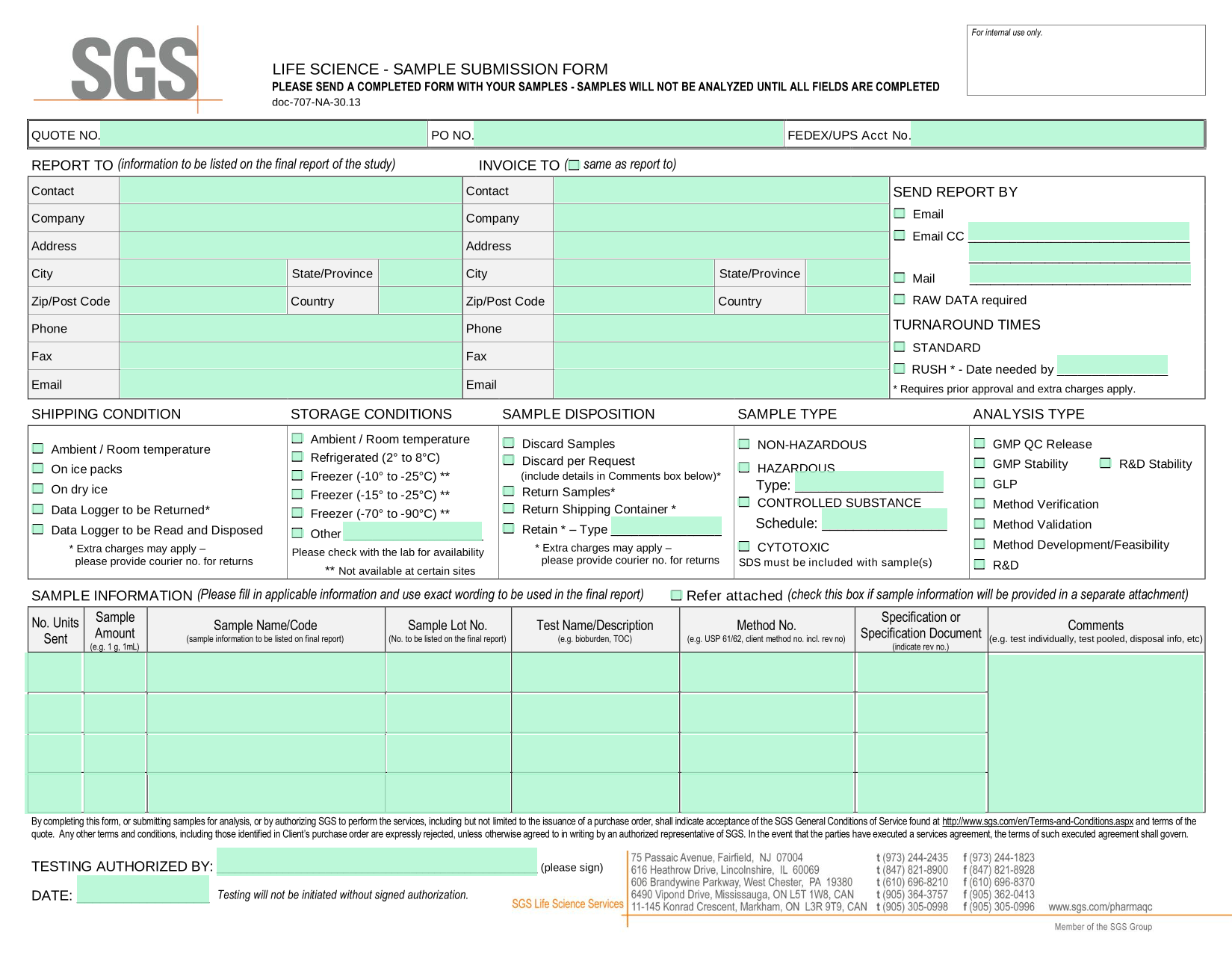Check Method Validation option
The height and width of the screenshot is (953, 1232).
[979, 524]
